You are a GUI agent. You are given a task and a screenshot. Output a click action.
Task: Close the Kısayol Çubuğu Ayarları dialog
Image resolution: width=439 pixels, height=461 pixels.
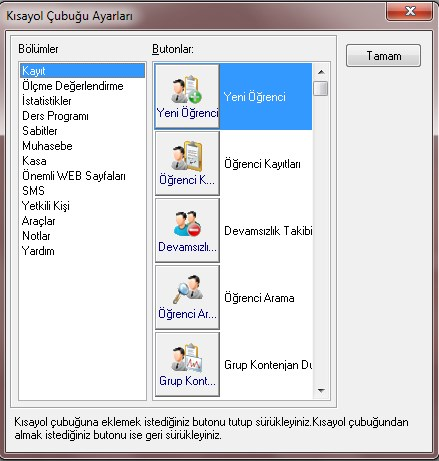tap(410, 12)
